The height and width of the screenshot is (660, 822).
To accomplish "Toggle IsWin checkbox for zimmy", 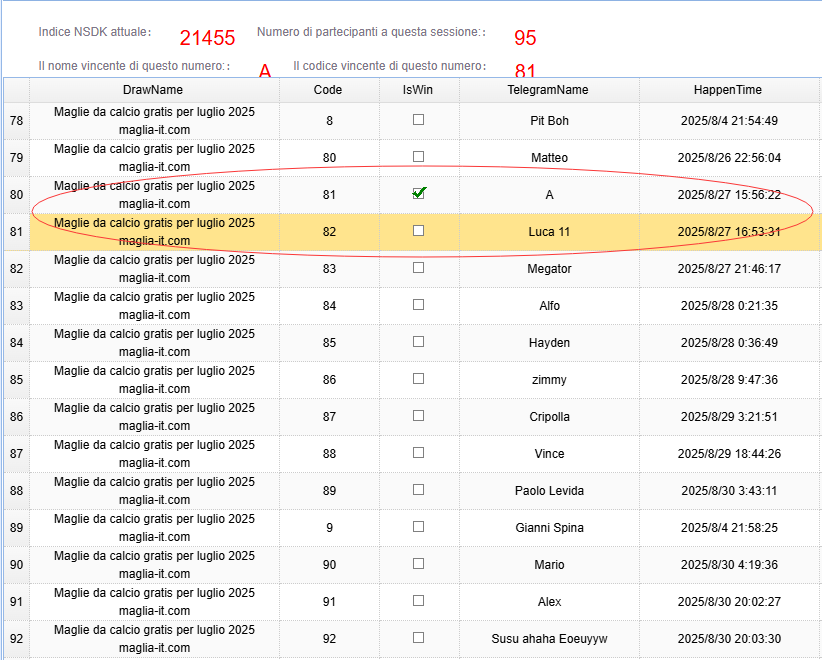I will coord(418,378).
